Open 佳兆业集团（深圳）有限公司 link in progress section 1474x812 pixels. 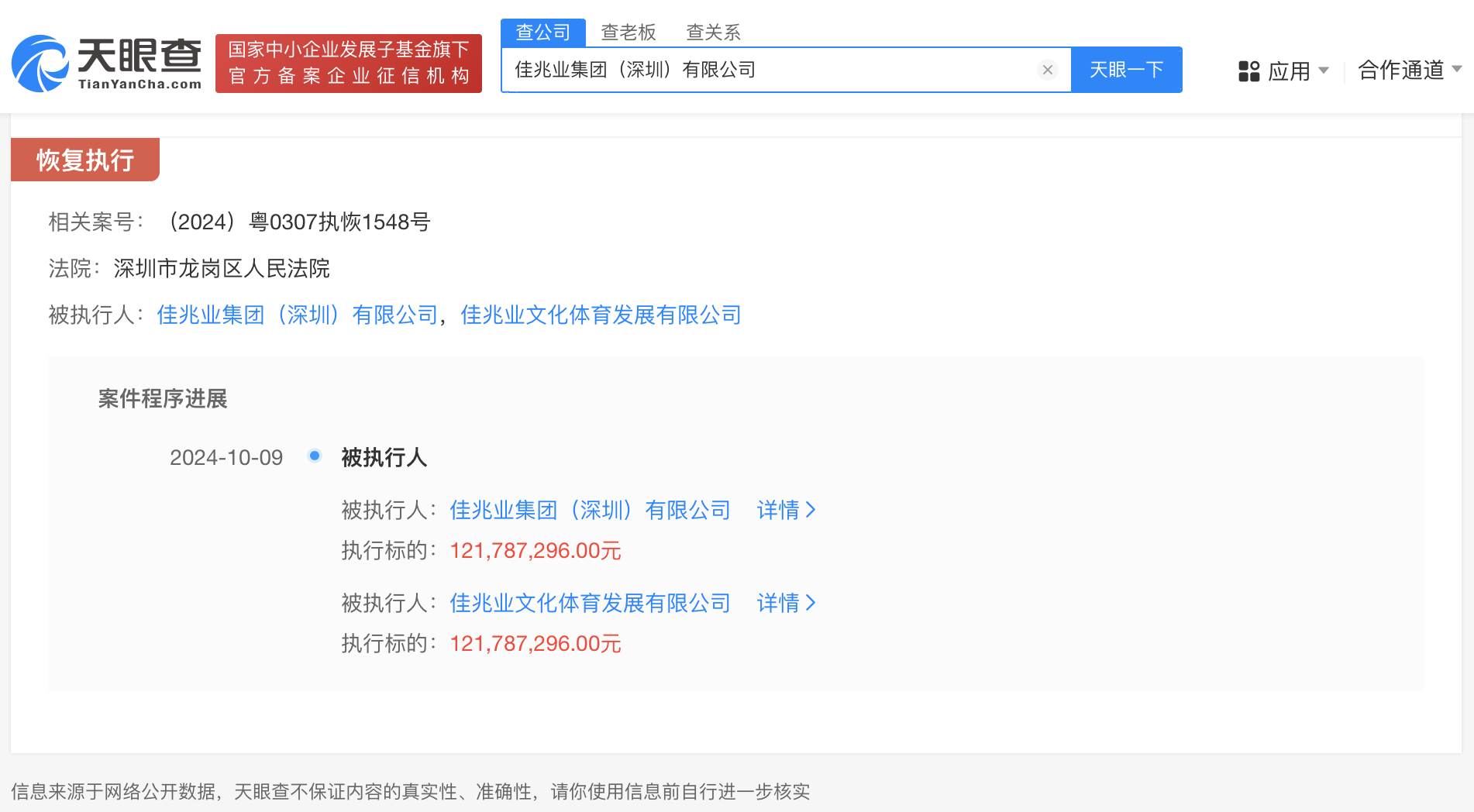coord(591,511)
